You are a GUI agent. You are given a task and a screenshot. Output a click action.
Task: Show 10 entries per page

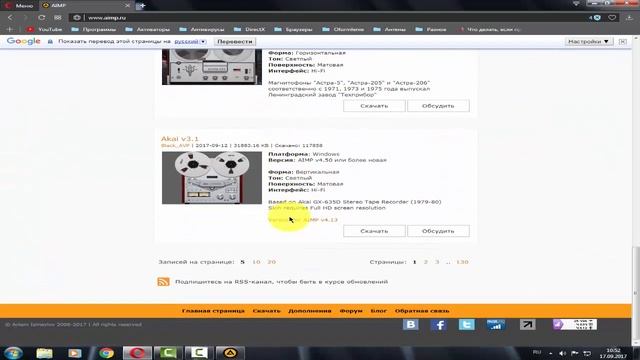pyautogui.click(x=256, y=262)
